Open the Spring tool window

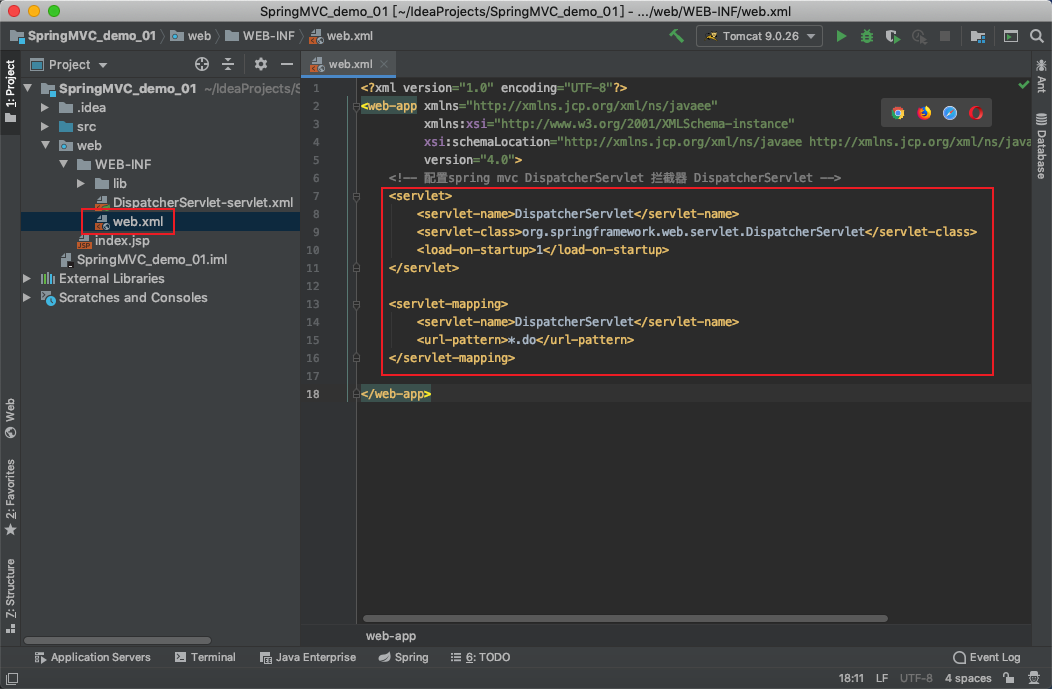click(403, 657)
